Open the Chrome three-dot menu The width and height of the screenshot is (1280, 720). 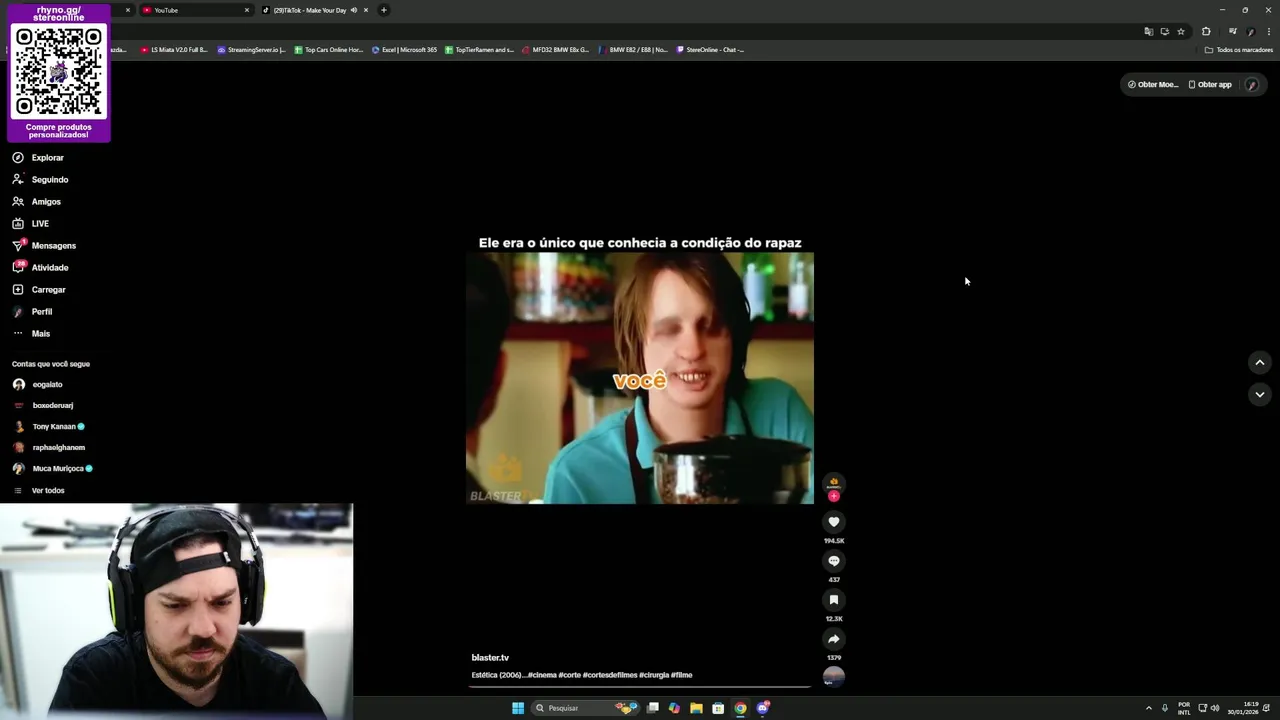[x=1268, y=32]
